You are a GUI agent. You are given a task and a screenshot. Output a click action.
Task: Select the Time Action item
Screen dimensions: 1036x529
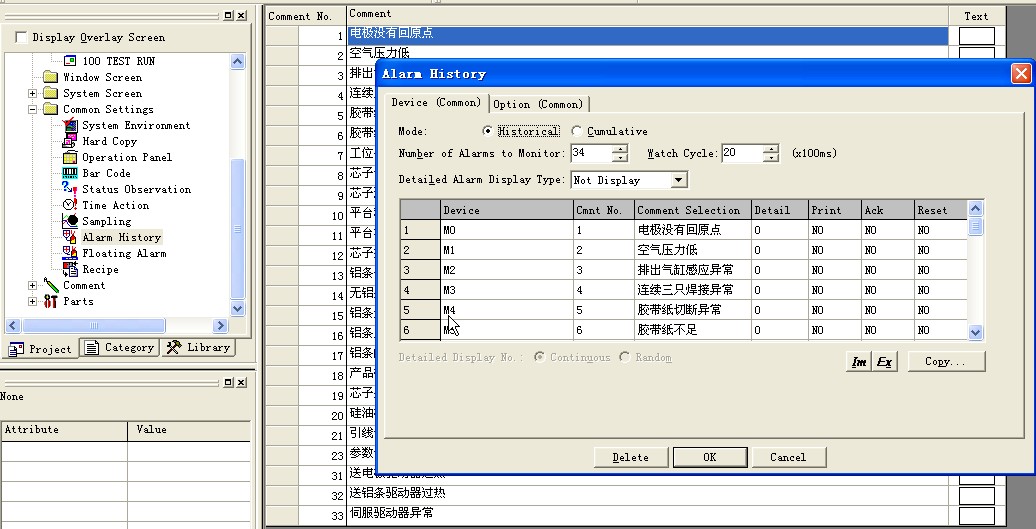tap(115, 205)
